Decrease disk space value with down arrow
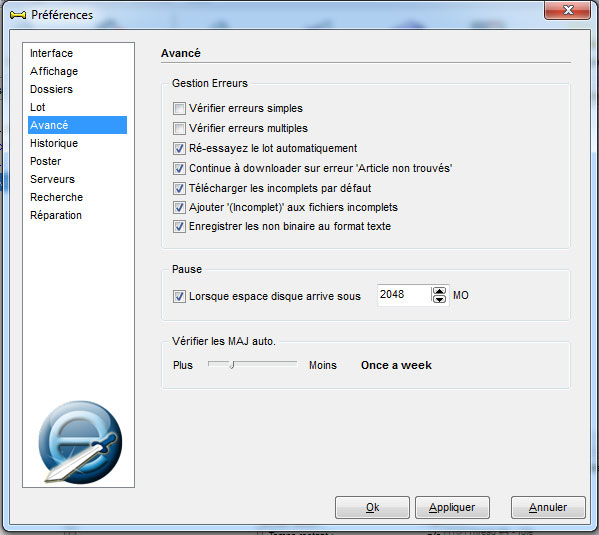599x535 pixels. click(439, 299)
